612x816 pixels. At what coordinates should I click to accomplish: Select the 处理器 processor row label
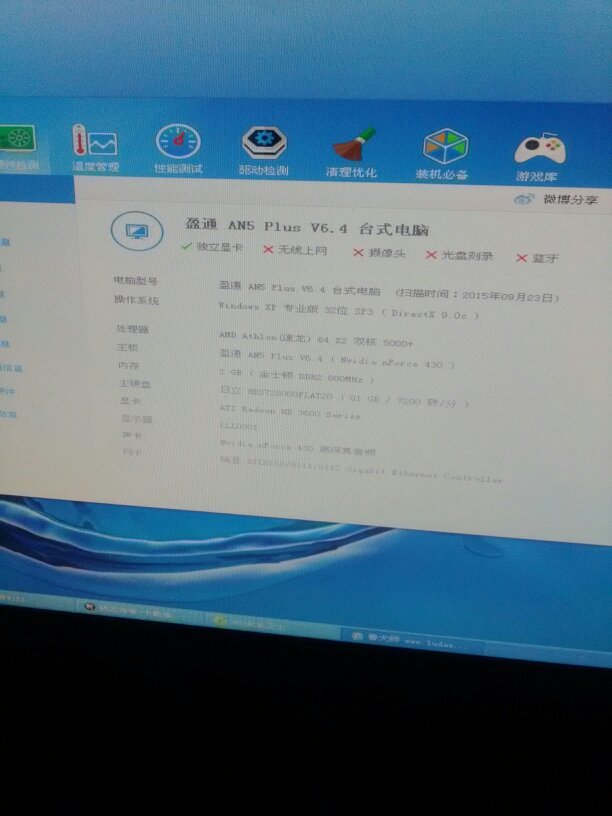(131, 328)
